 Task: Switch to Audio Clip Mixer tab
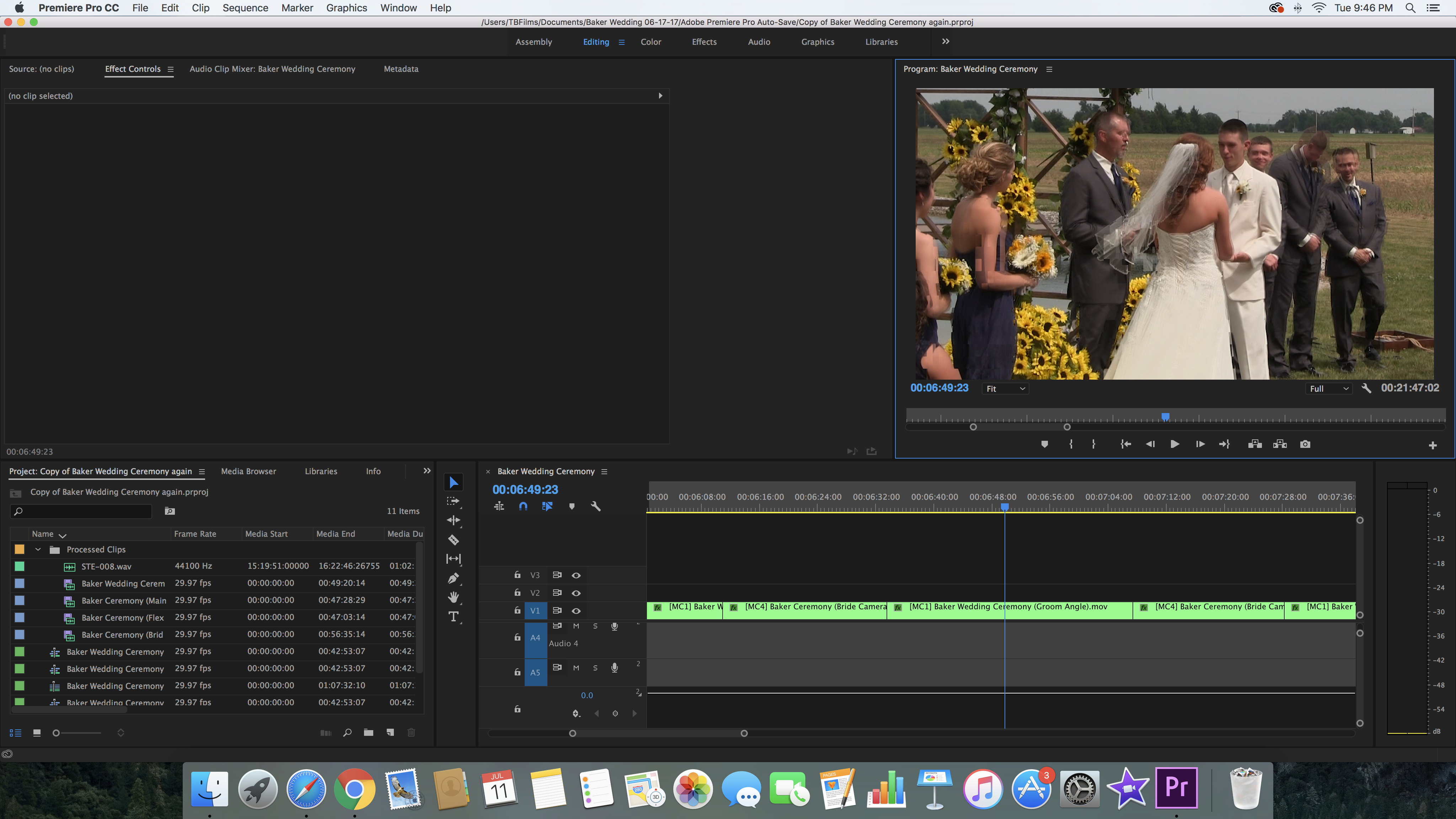pyautogui.click(x=272, y=69)
